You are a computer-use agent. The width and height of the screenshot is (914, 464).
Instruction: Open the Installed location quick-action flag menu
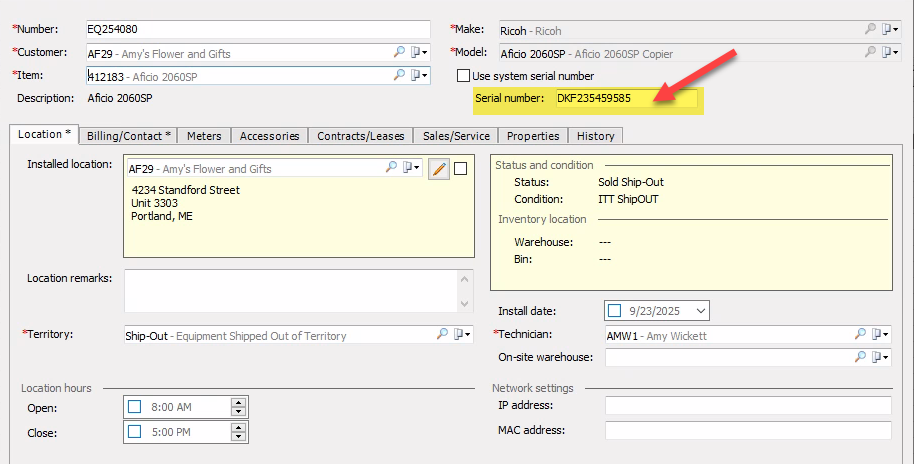pos(411,167)
